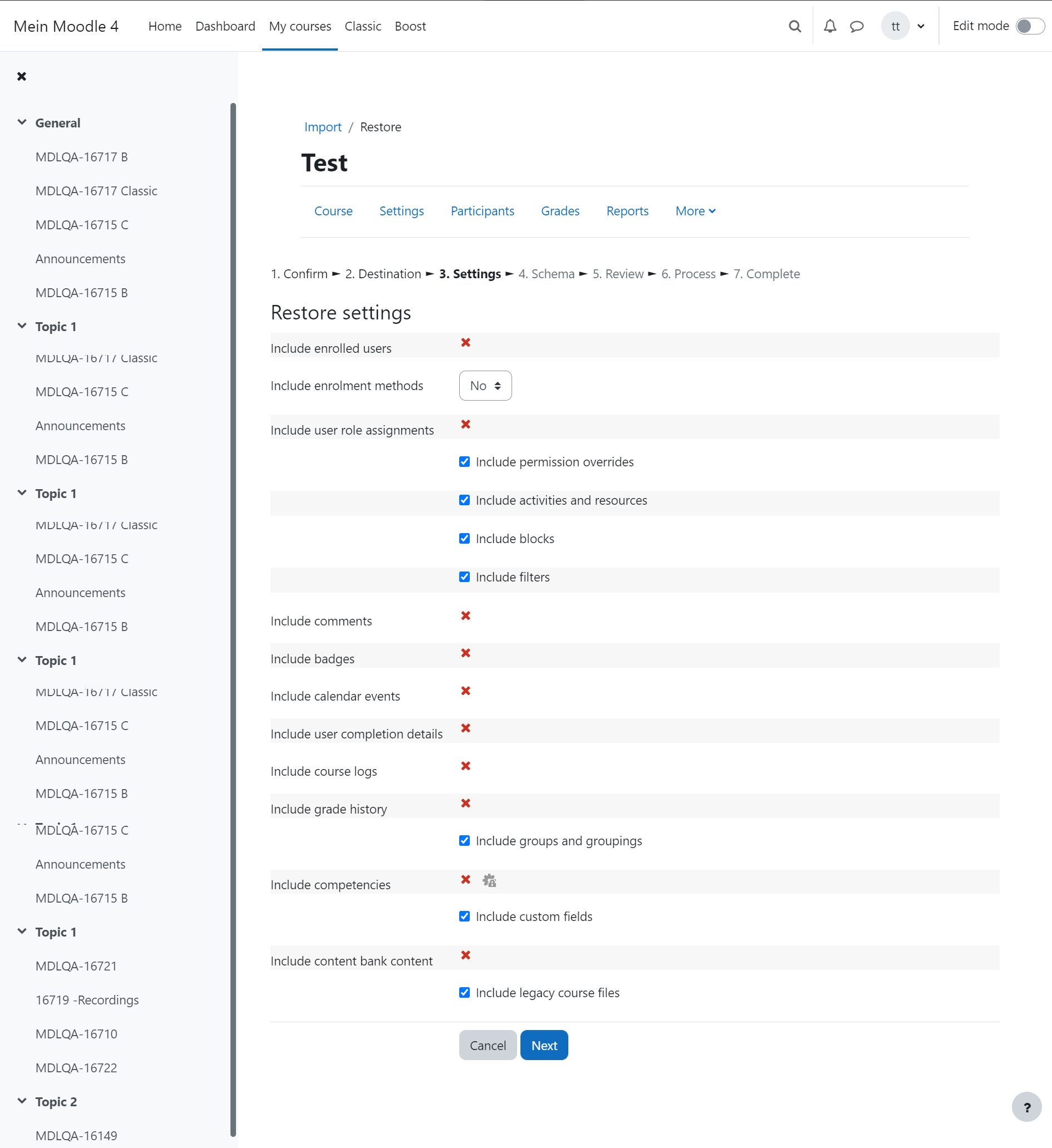
Task: Collapse the Topic 2 section chevron
Action: (22, 1101)
